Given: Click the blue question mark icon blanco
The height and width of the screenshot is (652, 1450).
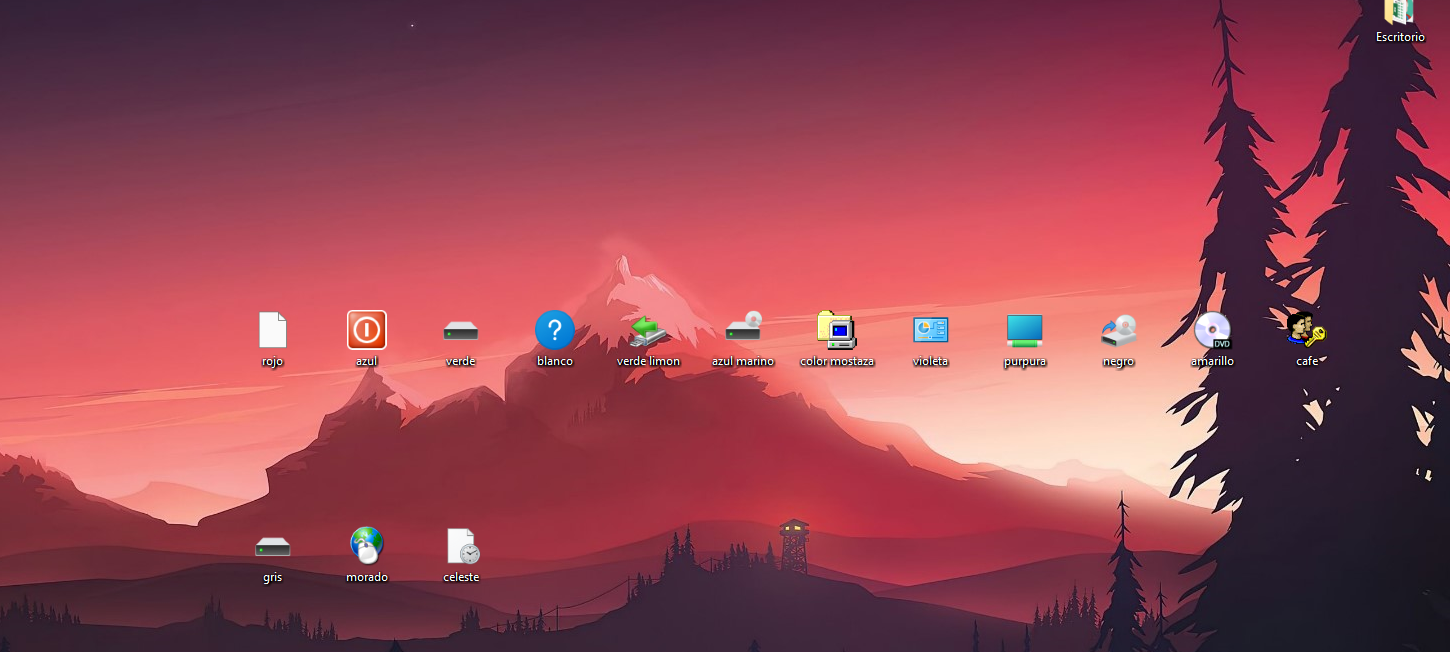Looking at the screenshot, I should click(555, 330).
